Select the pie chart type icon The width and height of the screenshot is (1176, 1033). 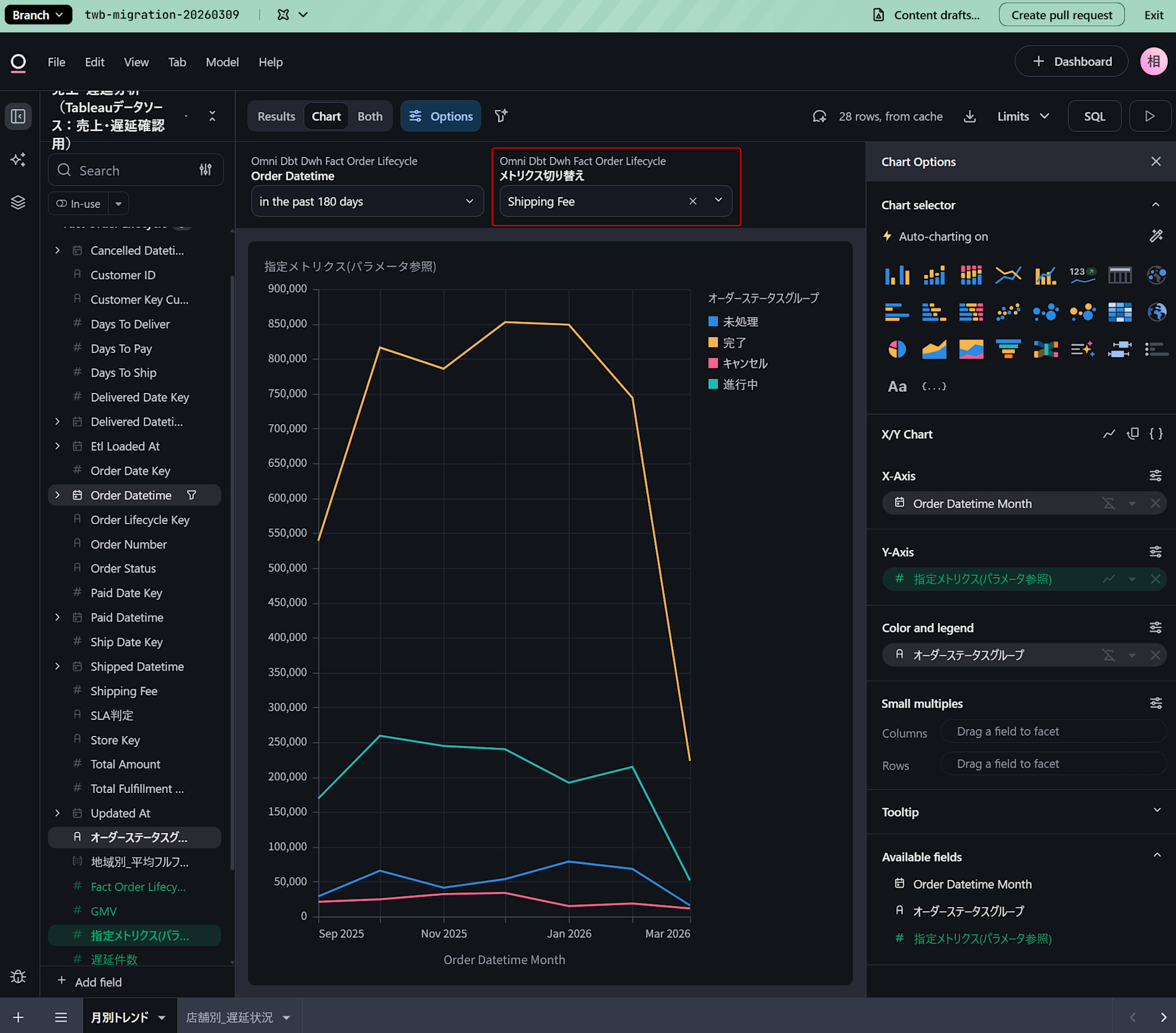[x=897, y=349]
